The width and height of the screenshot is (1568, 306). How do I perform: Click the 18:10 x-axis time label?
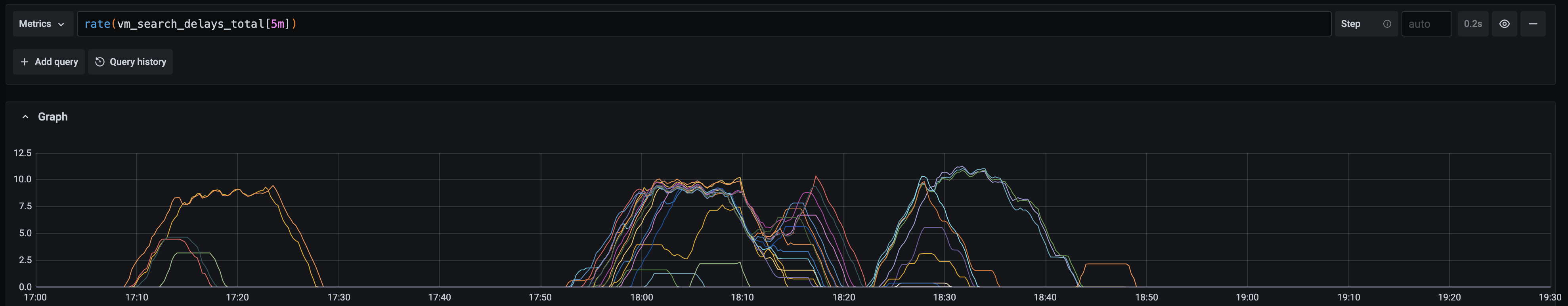tap(743, 298)
